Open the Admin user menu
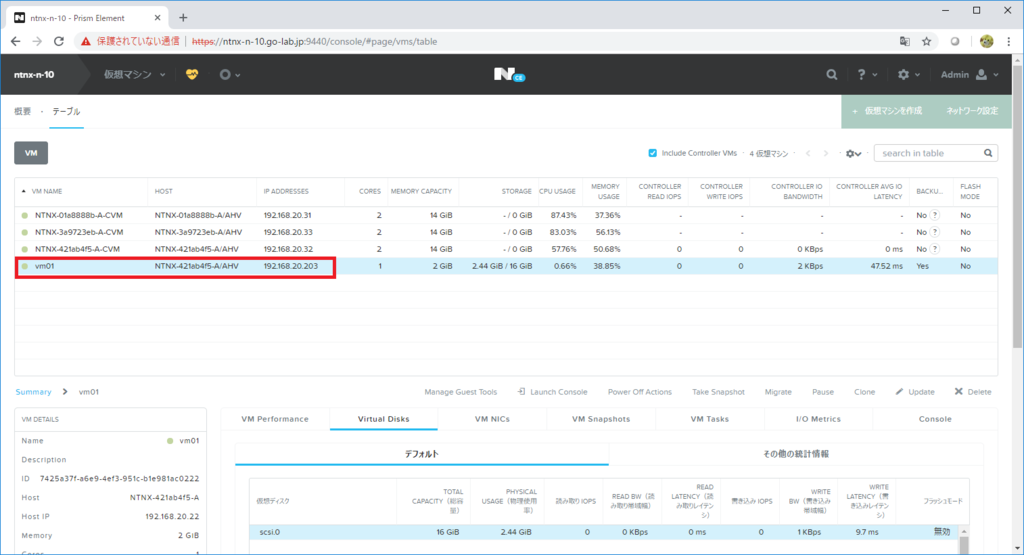1024x555 pixels. tap(969, 74)
